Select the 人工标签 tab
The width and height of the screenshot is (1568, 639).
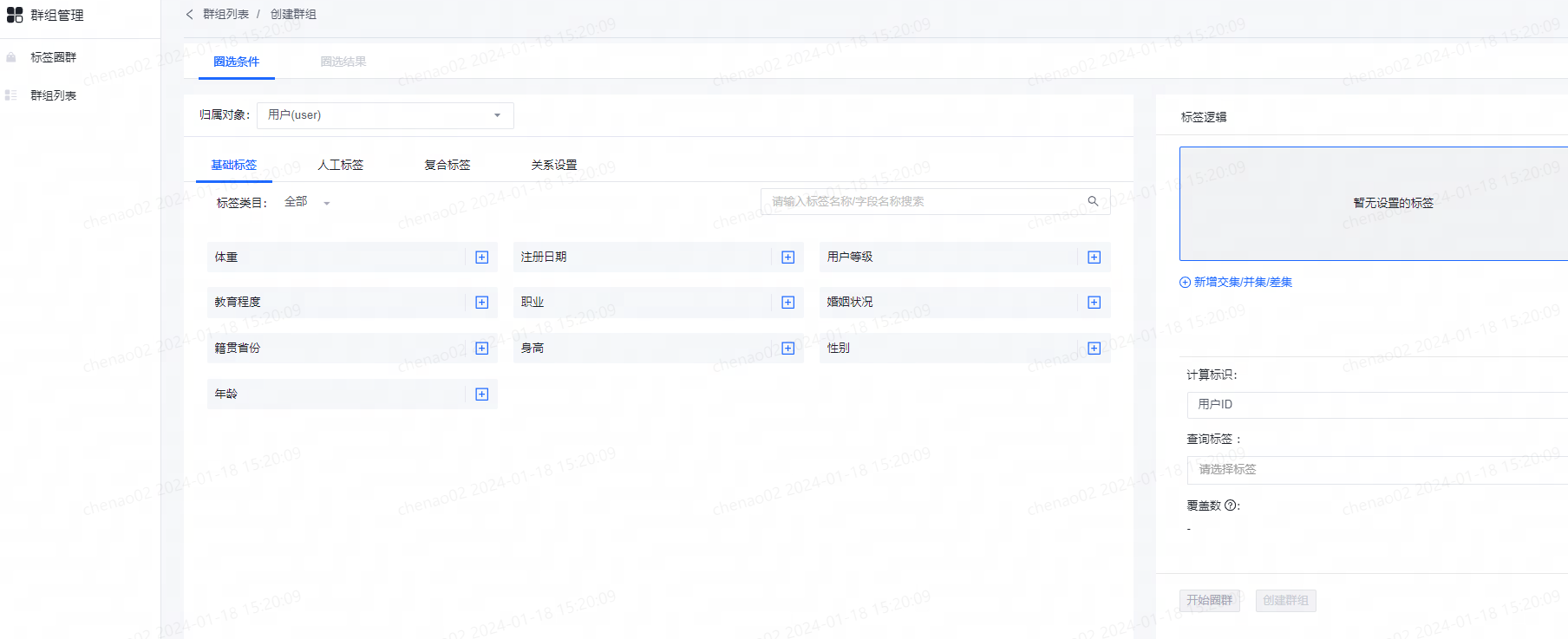pyautogui.click(x=340, y=165)
